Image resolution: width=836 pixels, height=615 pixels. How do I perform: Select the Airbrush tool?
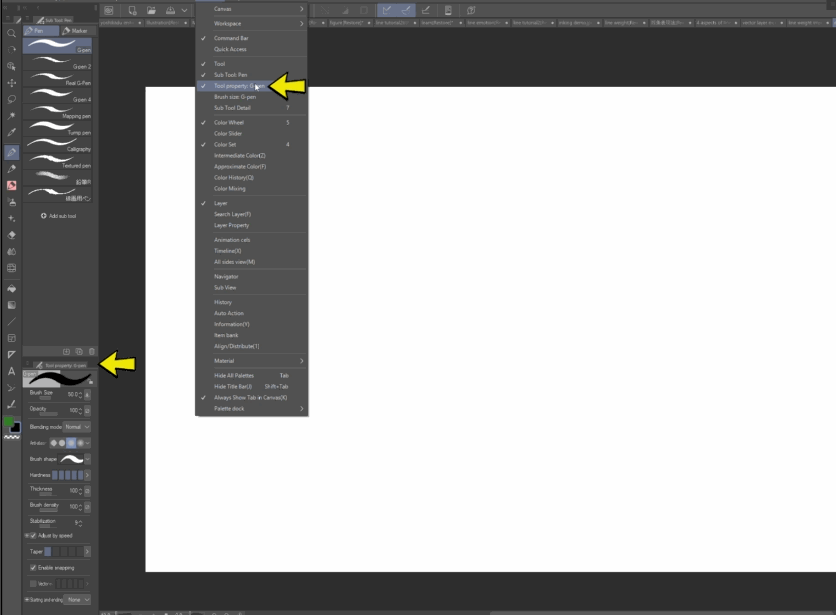(11, 202)
